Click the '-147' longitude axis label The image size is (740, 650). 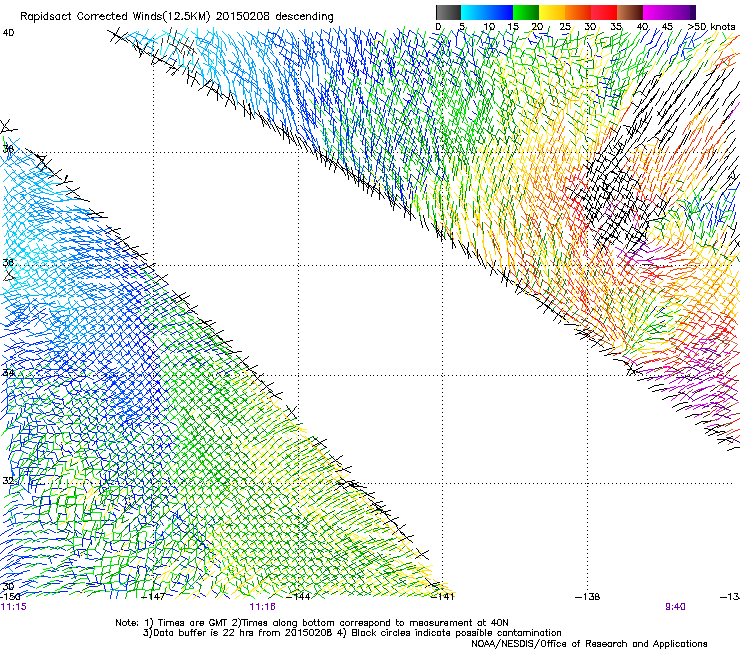tap(154, 597)
